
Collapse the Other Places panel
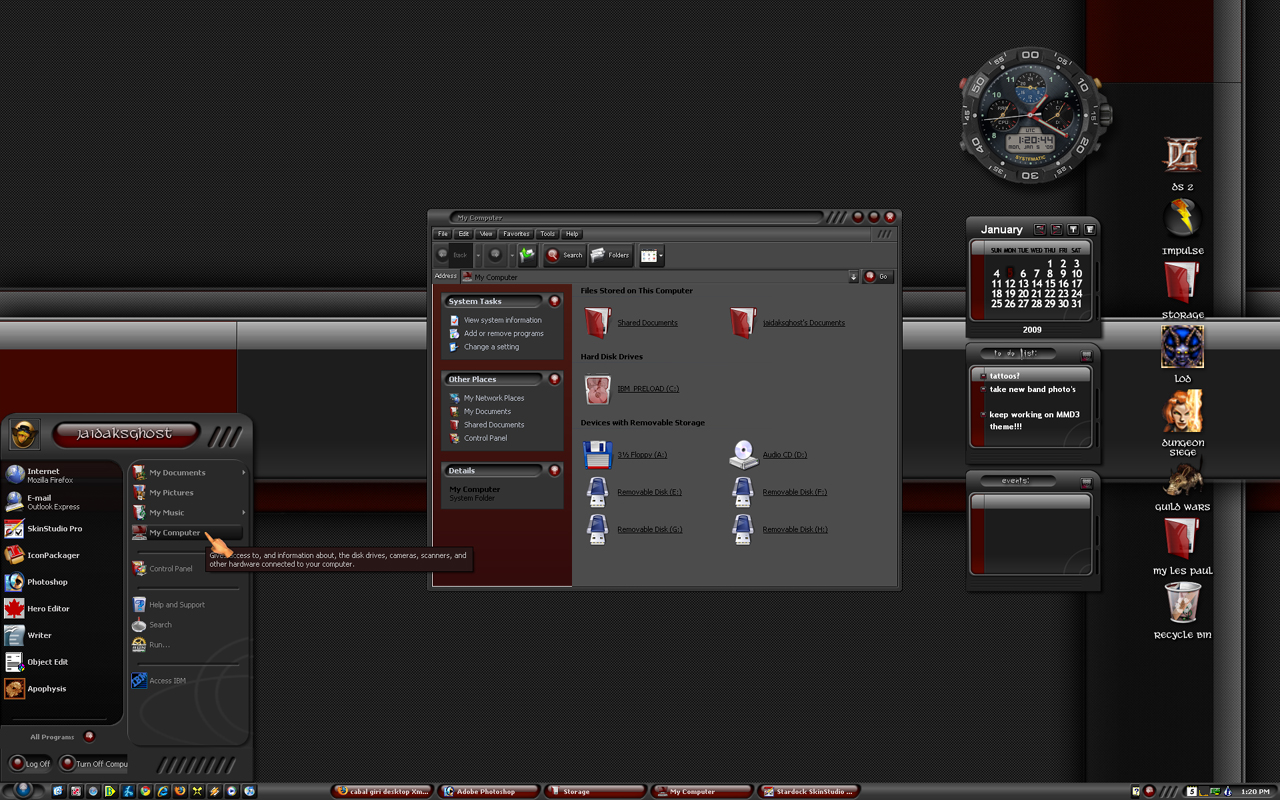click(x=554, y=379)
